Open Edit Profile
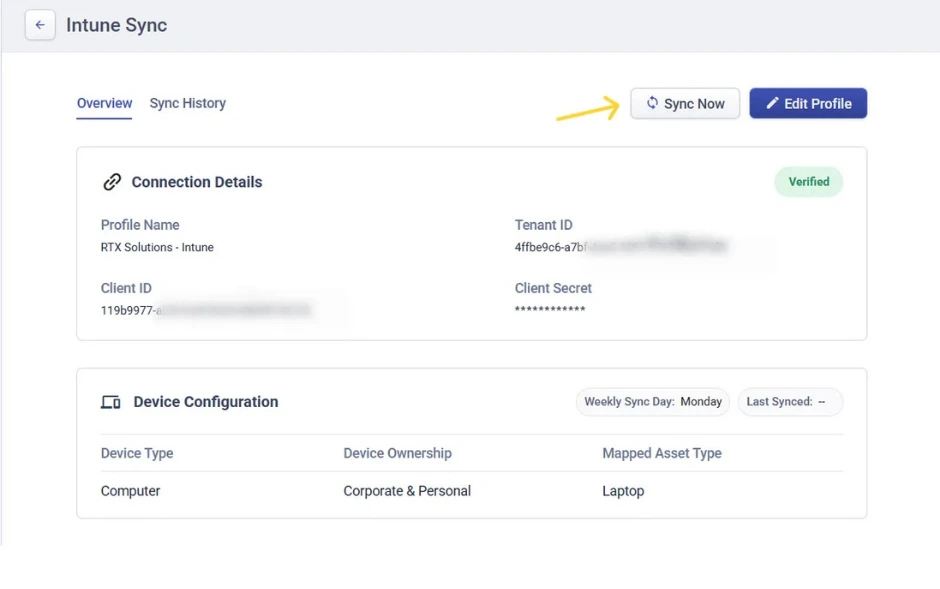940x589 pixels. coord(808,104)
